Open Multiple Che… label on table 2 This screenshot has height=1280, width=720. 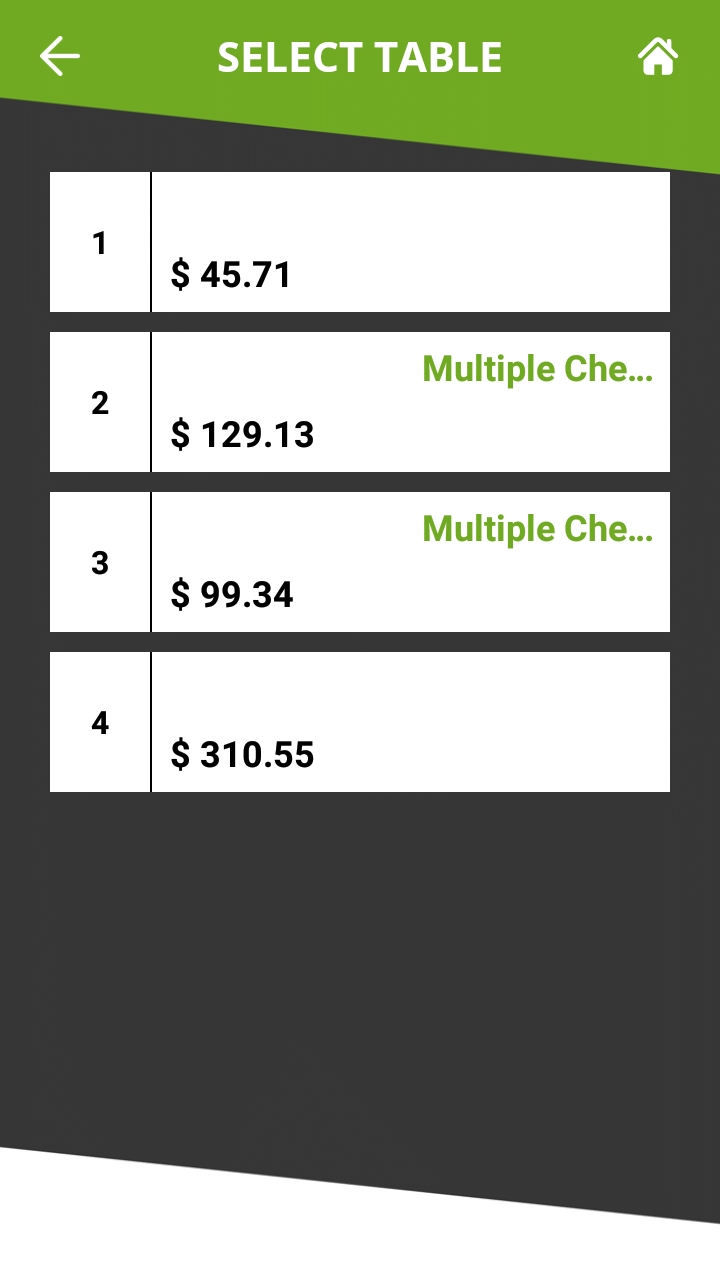[537, 369]
